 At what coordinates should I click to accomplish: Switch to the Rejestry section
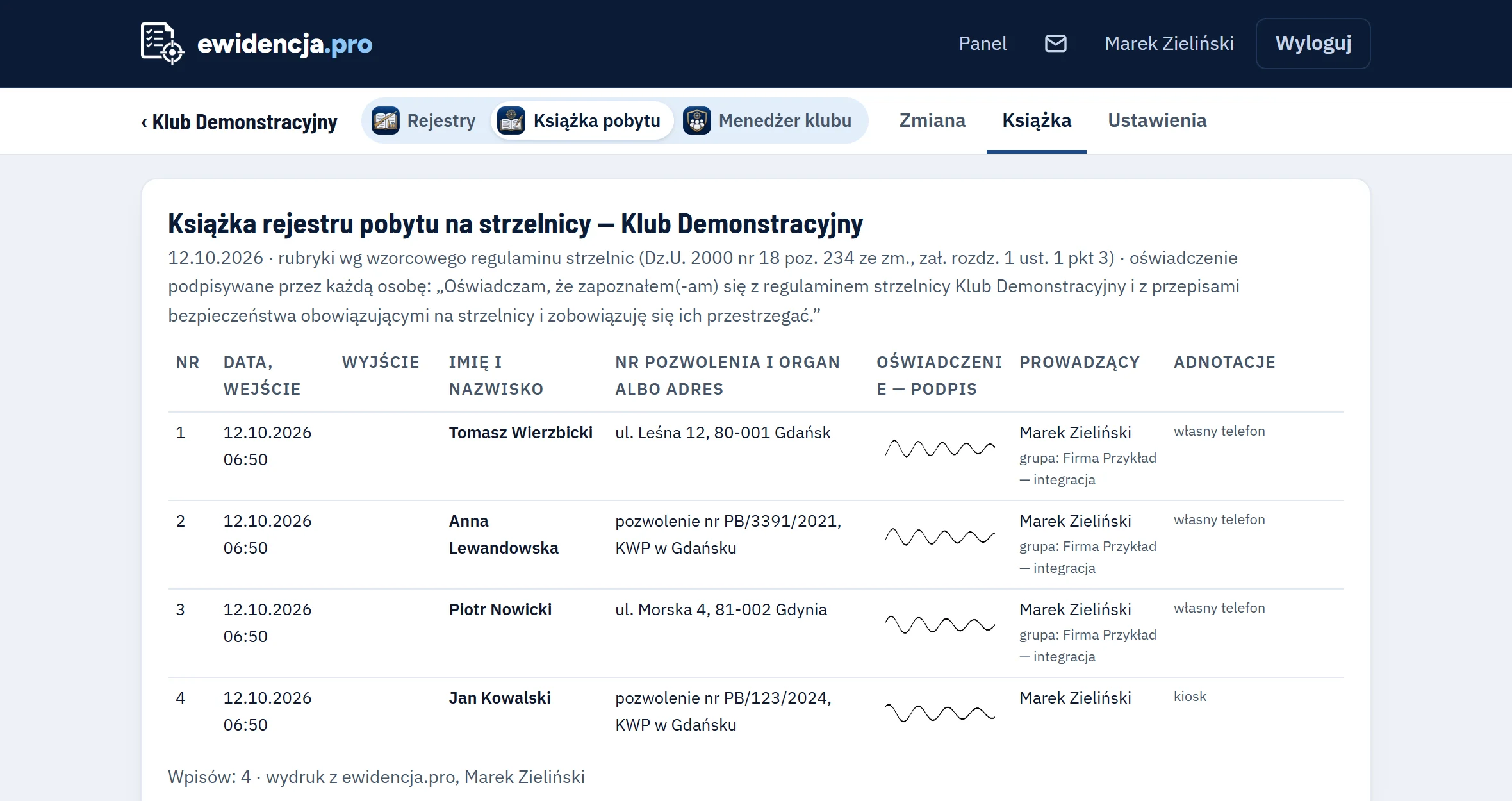[x=424, y=120]
